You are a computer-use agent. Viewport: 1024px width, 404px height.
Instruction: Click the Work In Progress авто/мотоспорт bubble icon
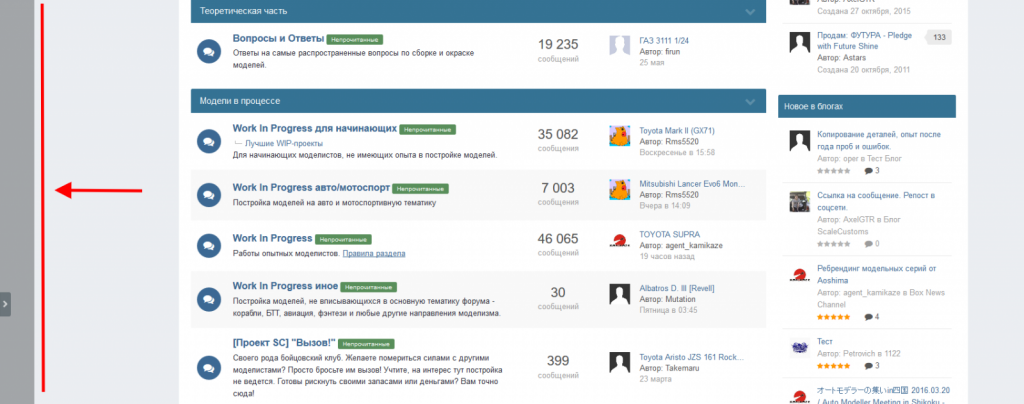pyautogui.click(x=208, y=193)
